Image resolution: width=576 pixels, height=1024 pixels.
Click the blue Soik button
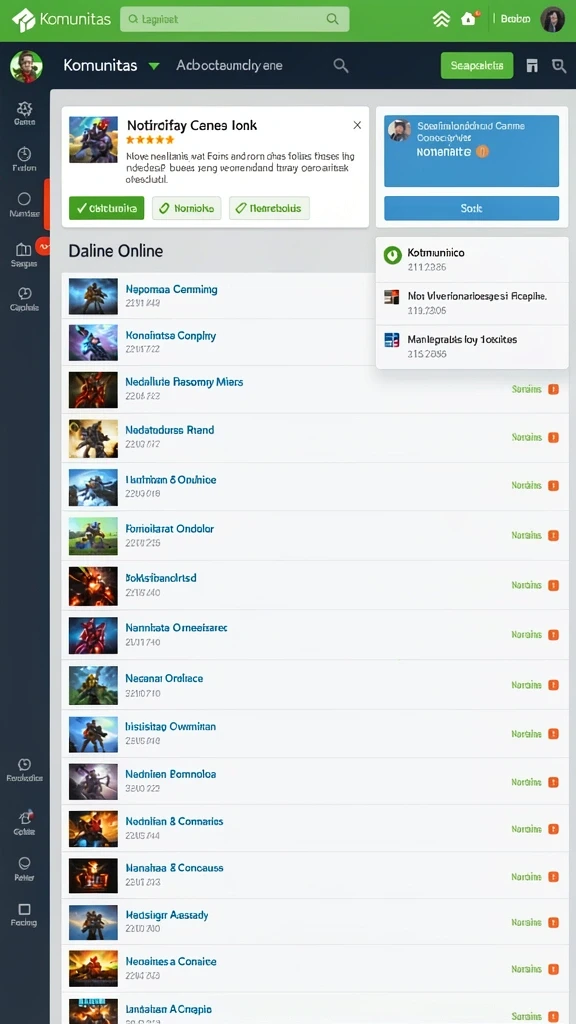click(x=472, y=208)
